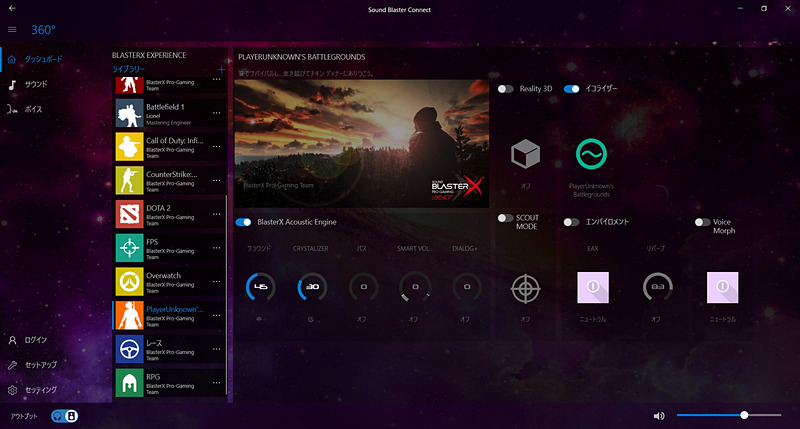Open セッティング settings page

point(41,390)
